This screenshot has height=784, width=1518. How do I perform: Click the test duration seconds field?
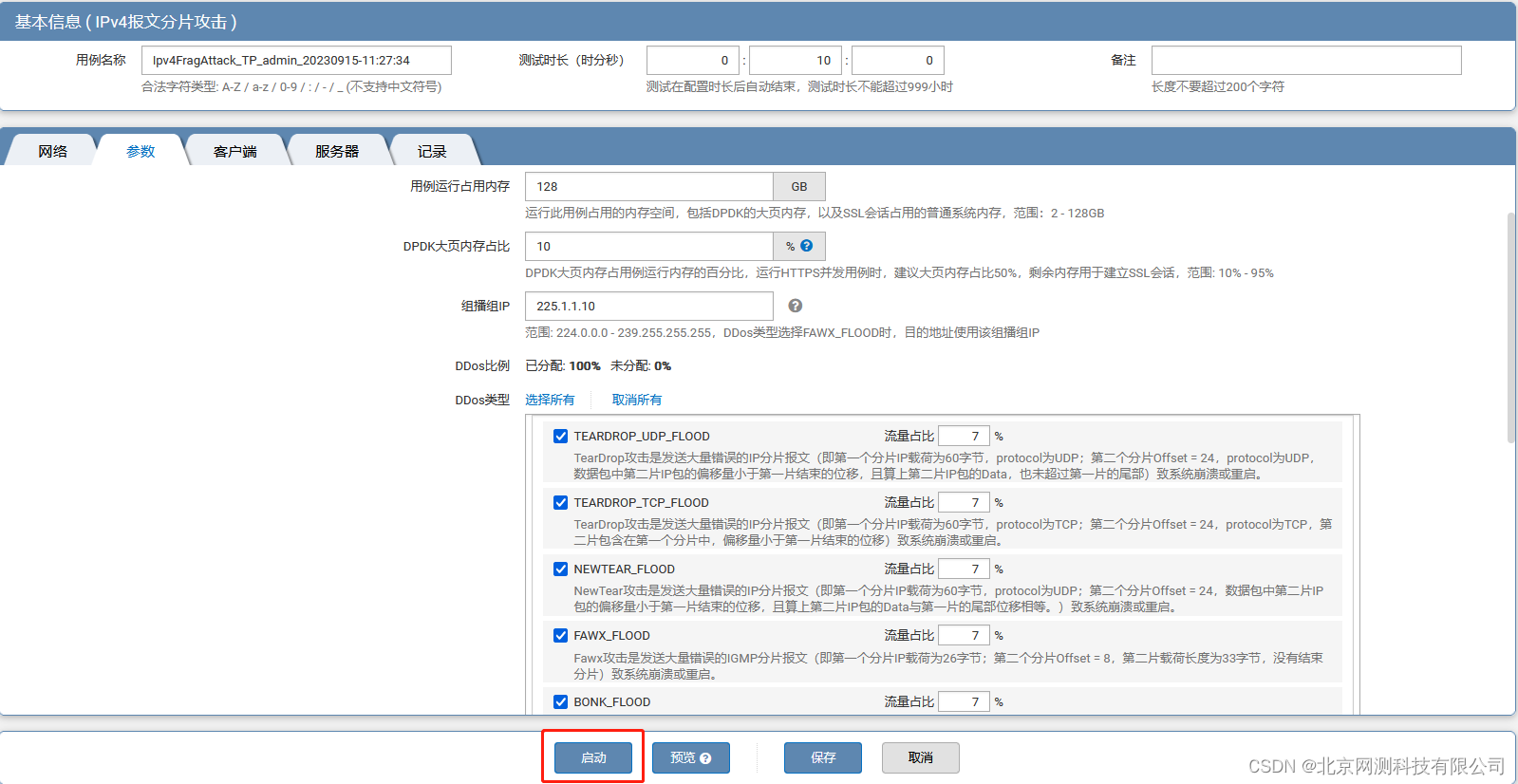coord(898,60)
